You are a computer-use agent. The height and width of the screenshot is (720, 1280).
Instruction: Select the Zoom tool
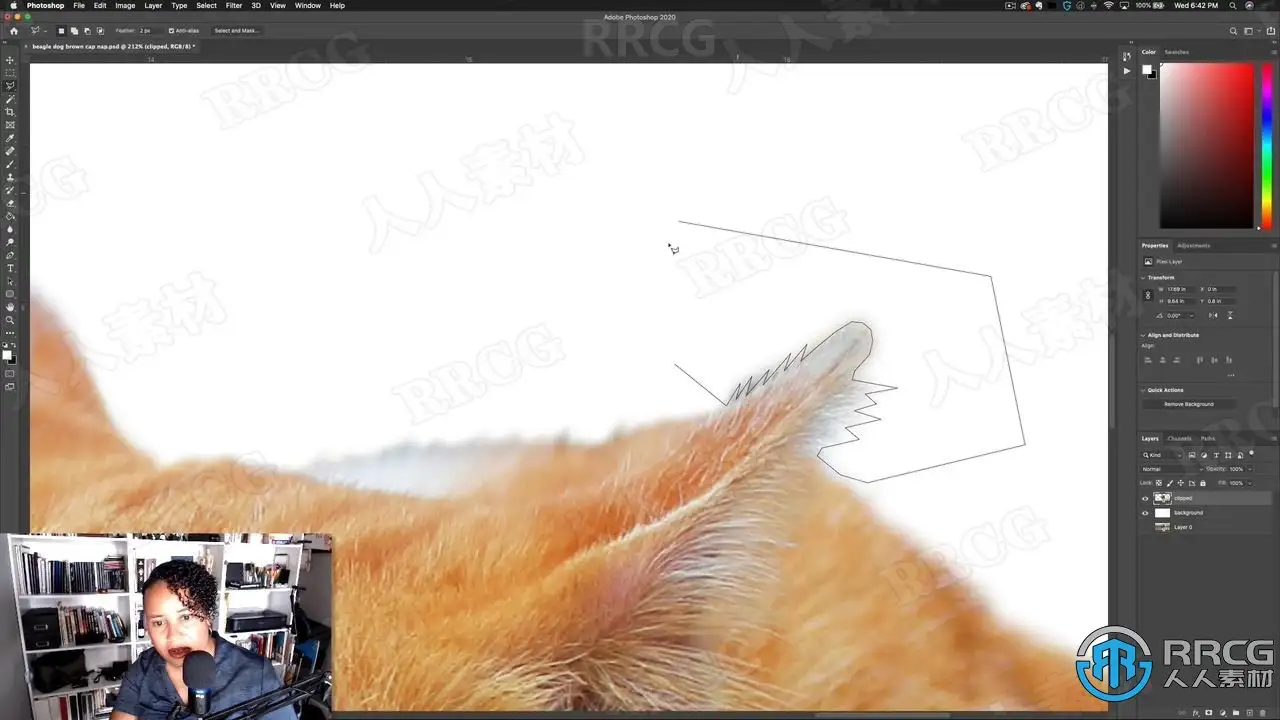(11, 320)
